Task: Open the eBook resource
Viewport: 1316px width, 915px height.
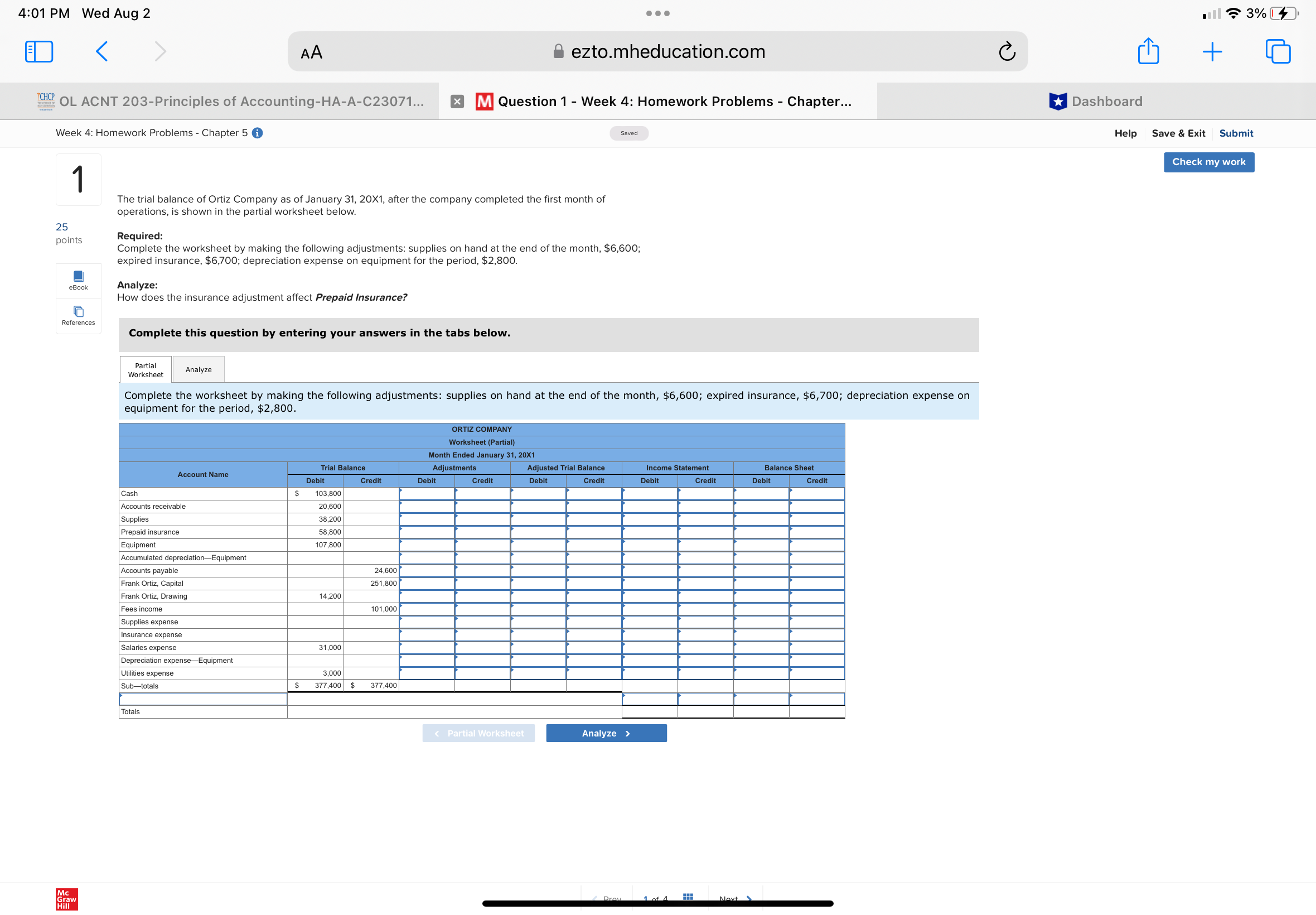Action: pyautogui.click(x=79, y=280)
